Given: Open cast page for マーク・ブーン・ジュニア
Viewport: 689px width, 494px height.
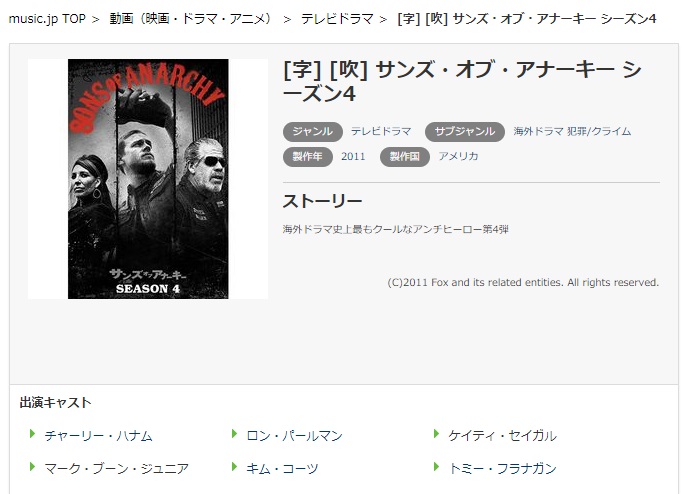Looking at the screenshot, I should tap(116, 469).
